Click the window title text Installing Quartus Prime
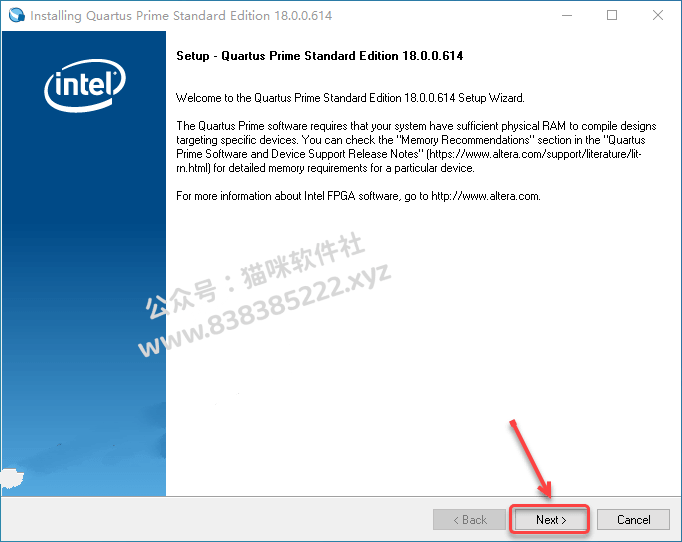 click(181, 16)
